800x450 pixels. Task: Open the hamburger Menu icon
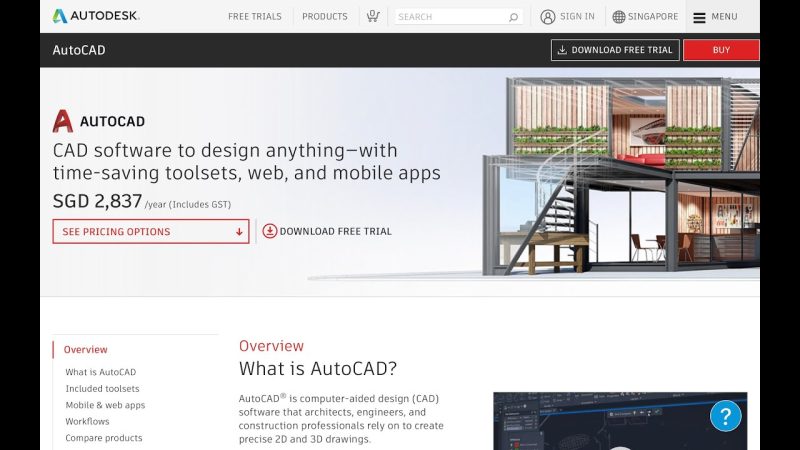(x=699, y=17)
